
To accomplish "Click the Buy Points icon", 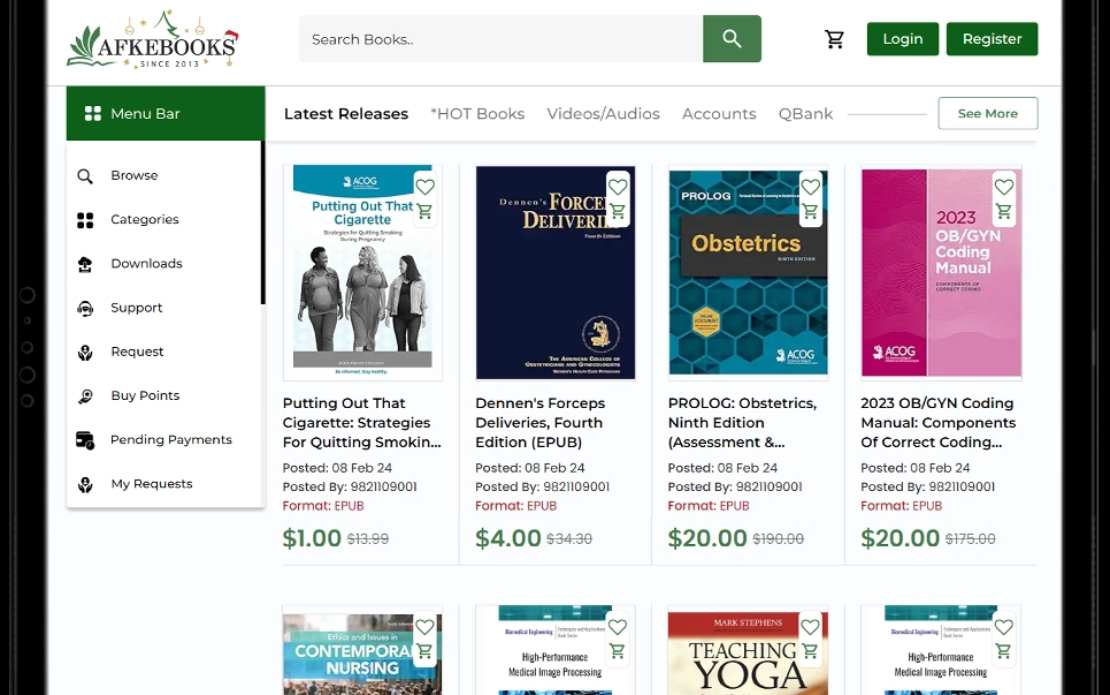I will [85, 396].
